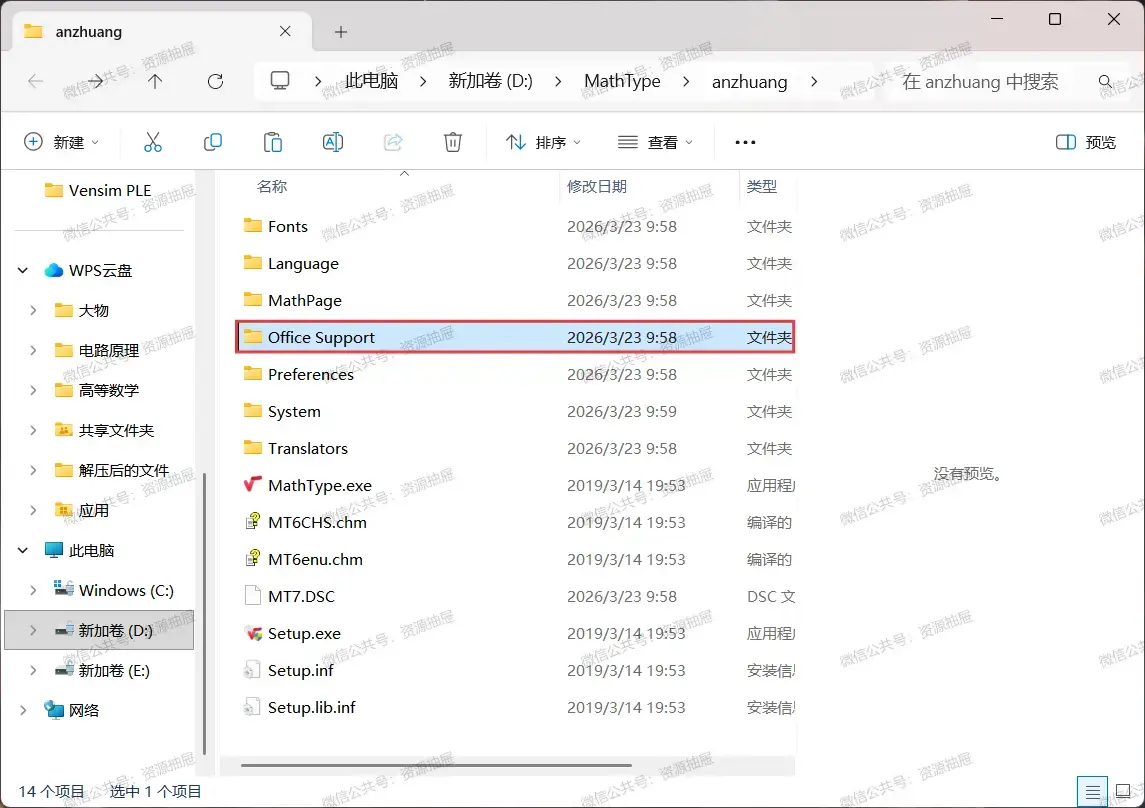Click MathType in the address bar

(x=622, y=81)
